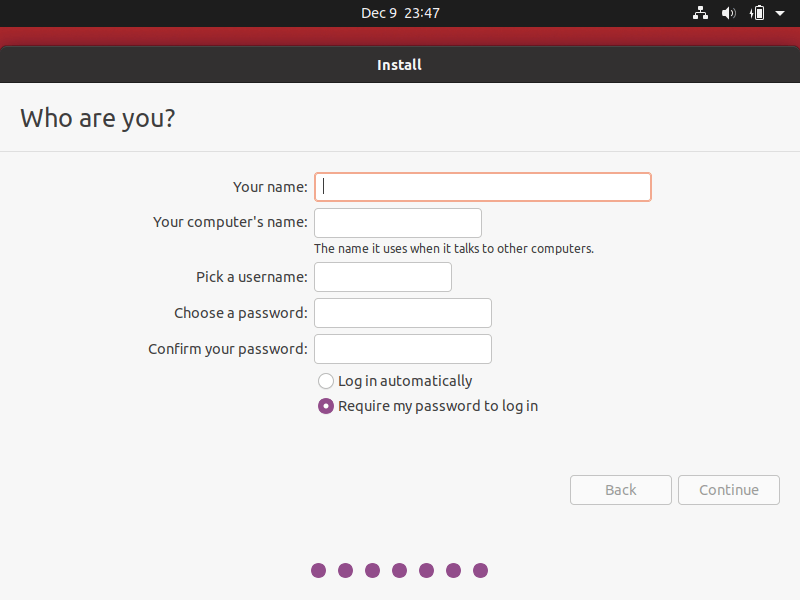800x600 pixels.
Task: Click the Confirm your password field
Action: (403, 349)
